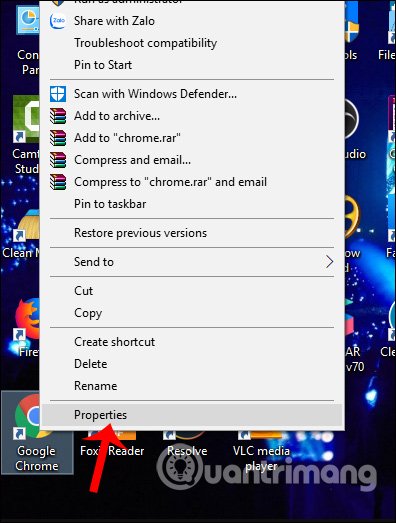Click Pin to taskbar
Screen dimensions: 396x523
pyautogui.click(x=192, y=204)
